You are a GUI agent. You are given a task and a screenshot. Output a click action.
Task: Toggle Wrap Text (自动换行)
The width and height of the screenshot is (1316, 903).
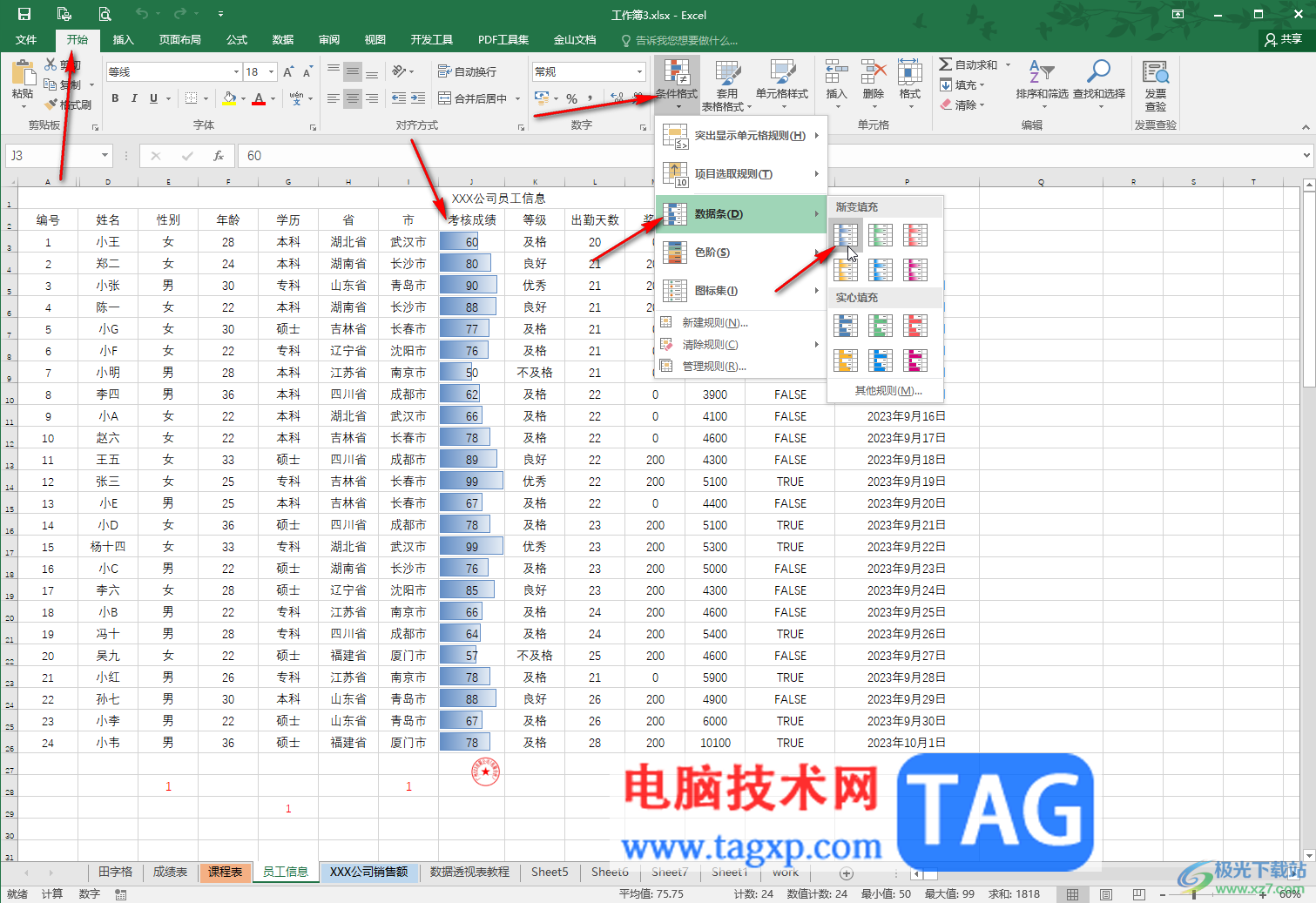coord(468,71)
